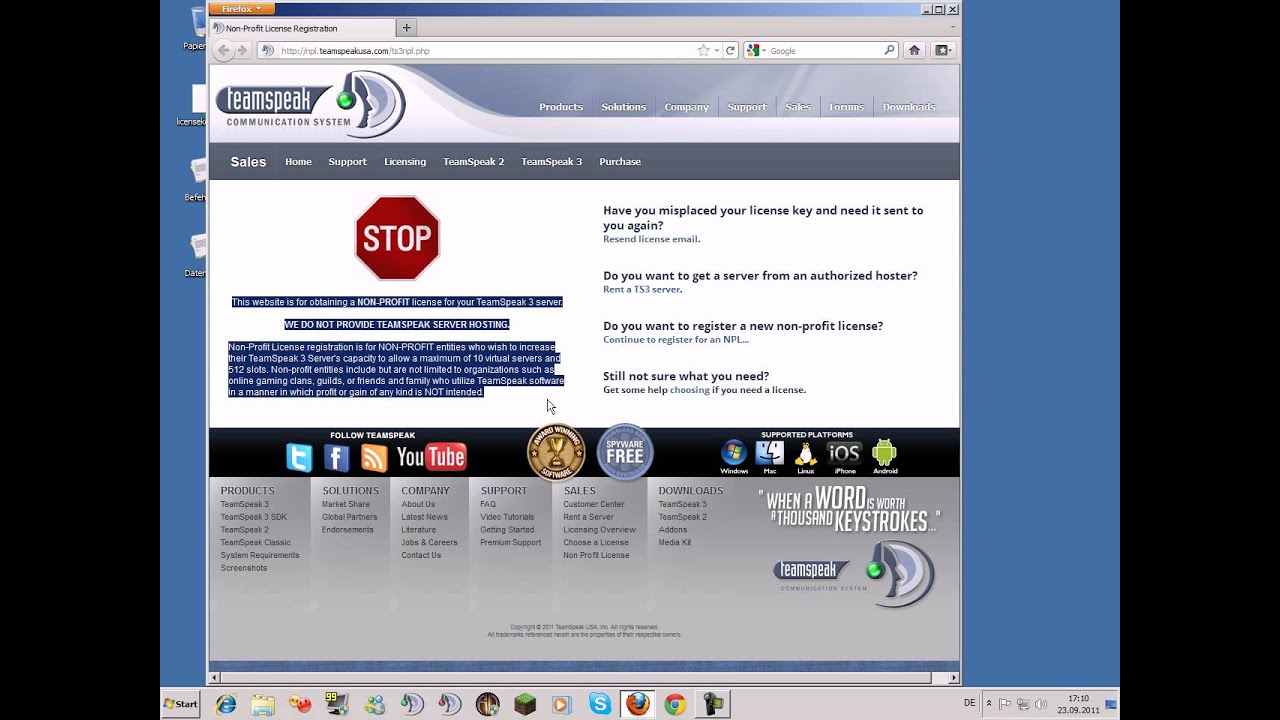Open the YouTube logo link

(431, 457)
